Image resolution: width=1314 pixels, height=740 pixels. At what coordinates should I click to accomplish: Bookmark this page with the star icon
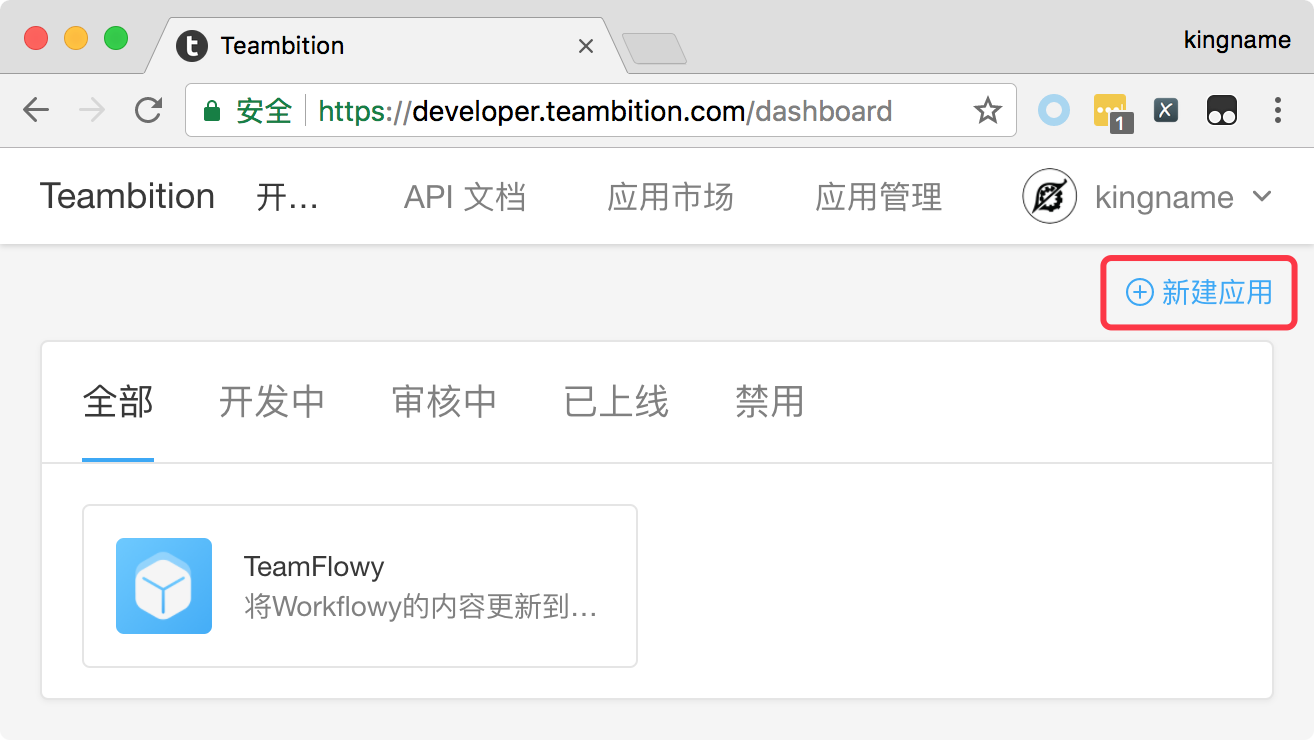(988, 110)
